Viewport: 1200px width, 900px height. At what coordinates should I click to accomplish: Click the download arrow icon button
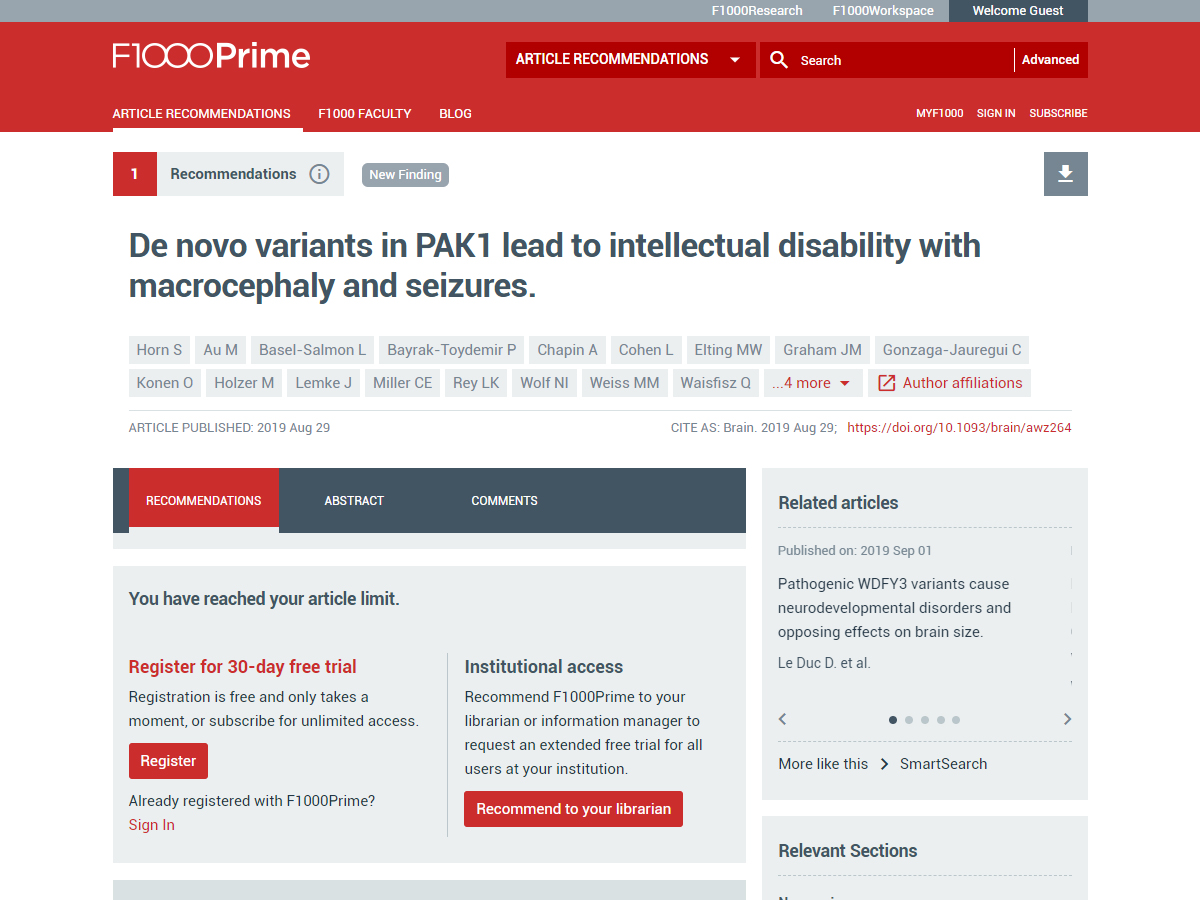(x=1065, y=174)
